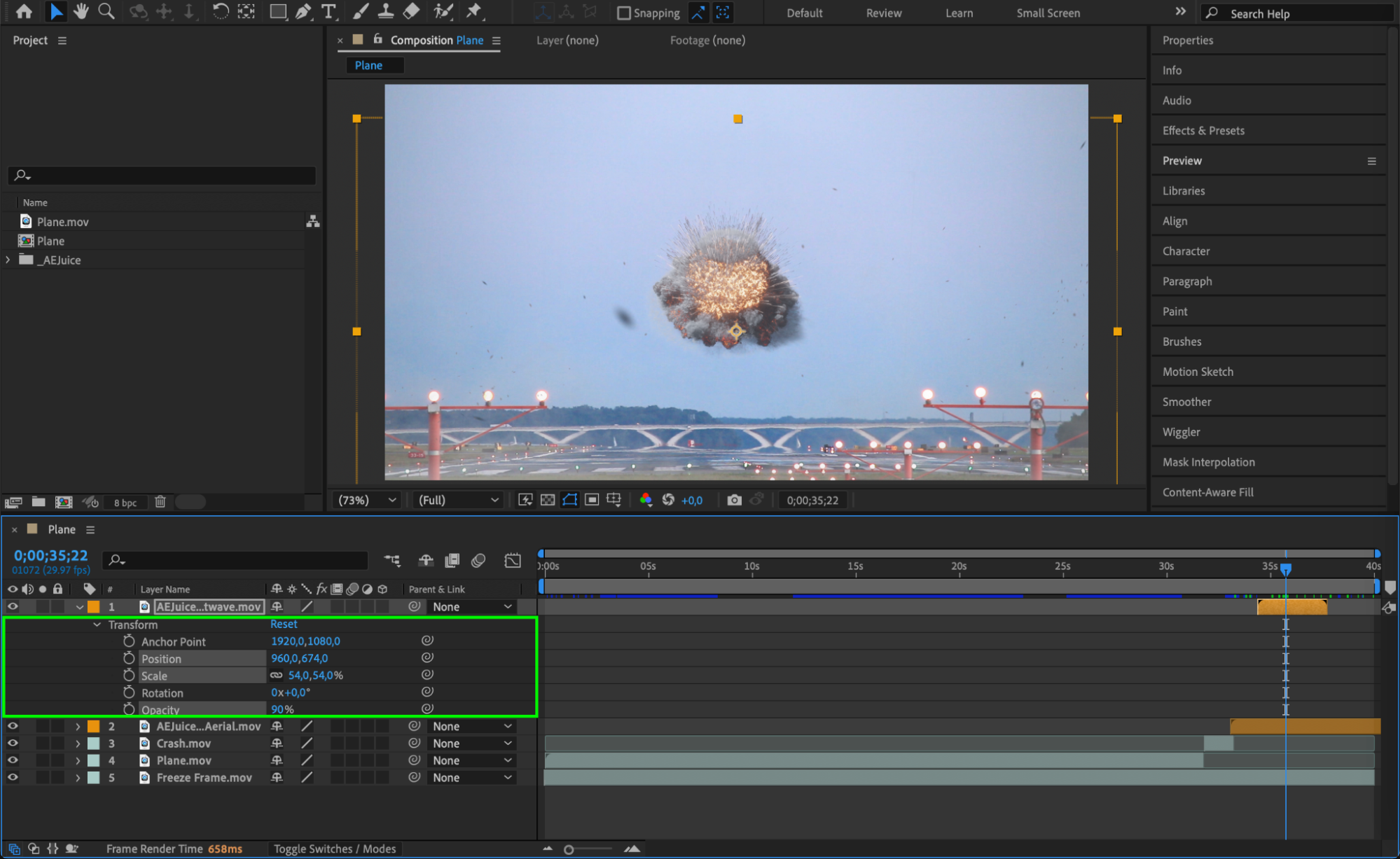Viewport: 1400px width, 859px height.
Task: Select the Type text tool
Action: pos(328,11)
